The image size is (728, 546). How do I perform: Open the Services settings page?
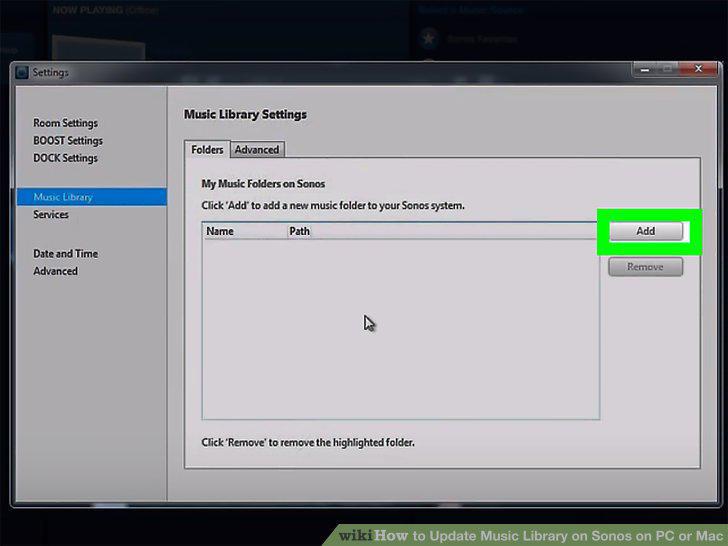tap(51, 214)
